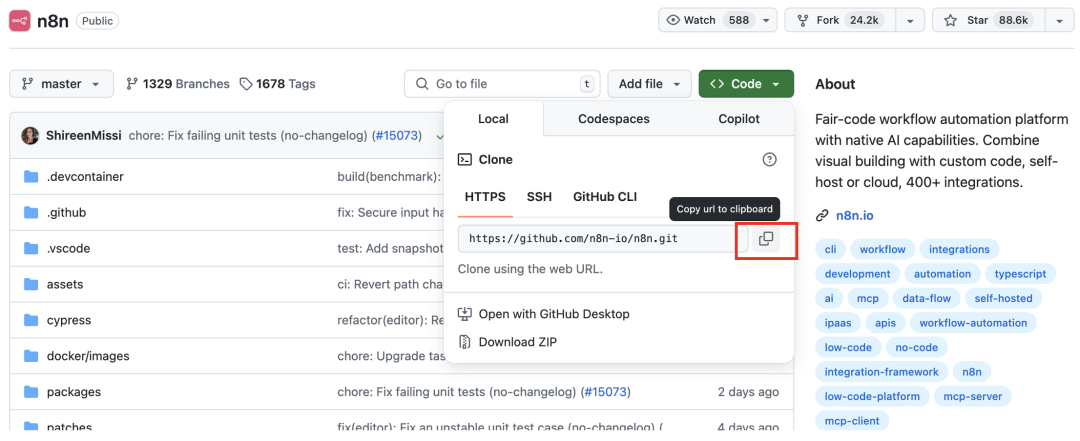The height and width of the screenshot is (441, 1080).
Task: Click the integrations topic tag
Action: pyautogui.click(x=959, y=249)
